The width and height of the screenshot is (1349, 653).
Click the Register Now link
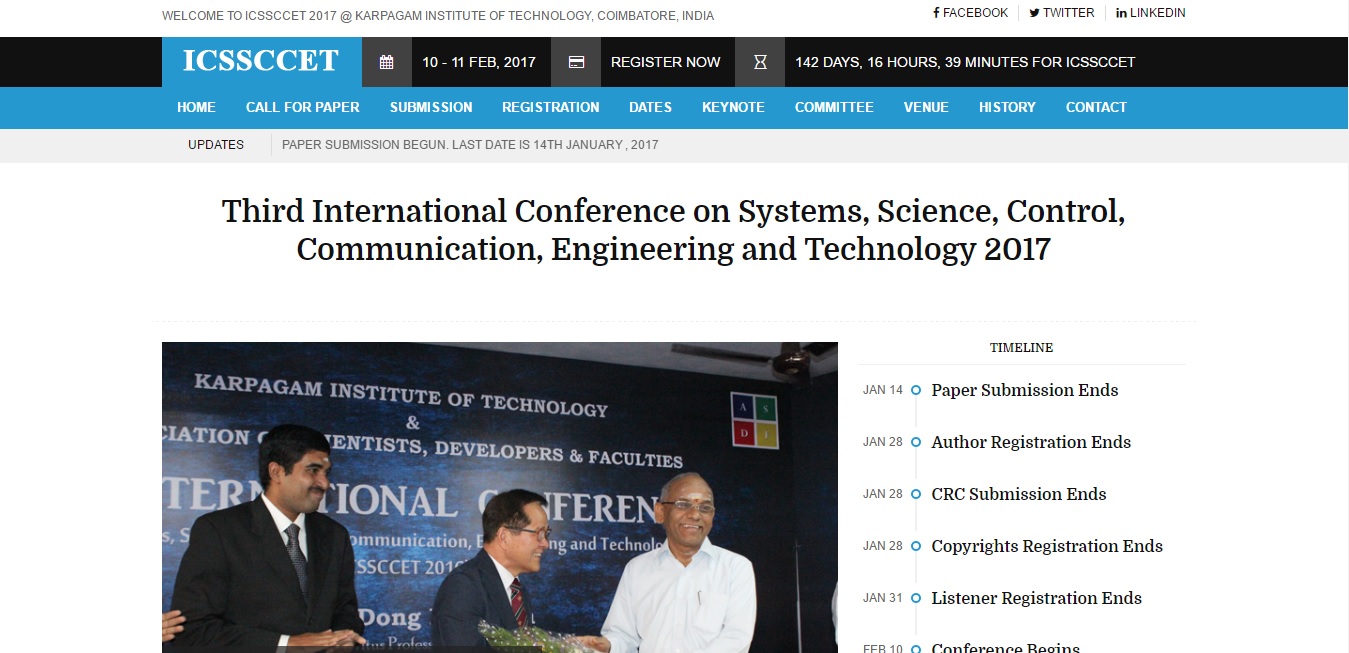(x=665, y=62)
